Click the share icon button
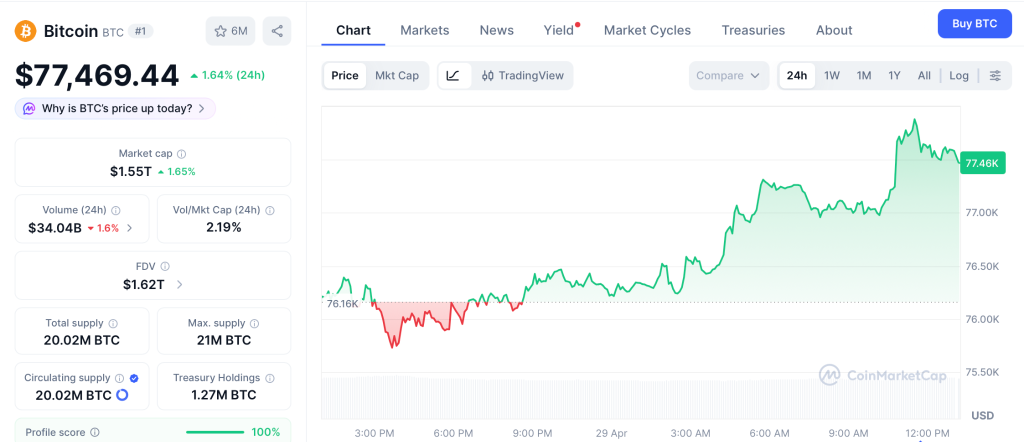The height and width of the screenshot is (442, 1024). click(x=277, y=31)
